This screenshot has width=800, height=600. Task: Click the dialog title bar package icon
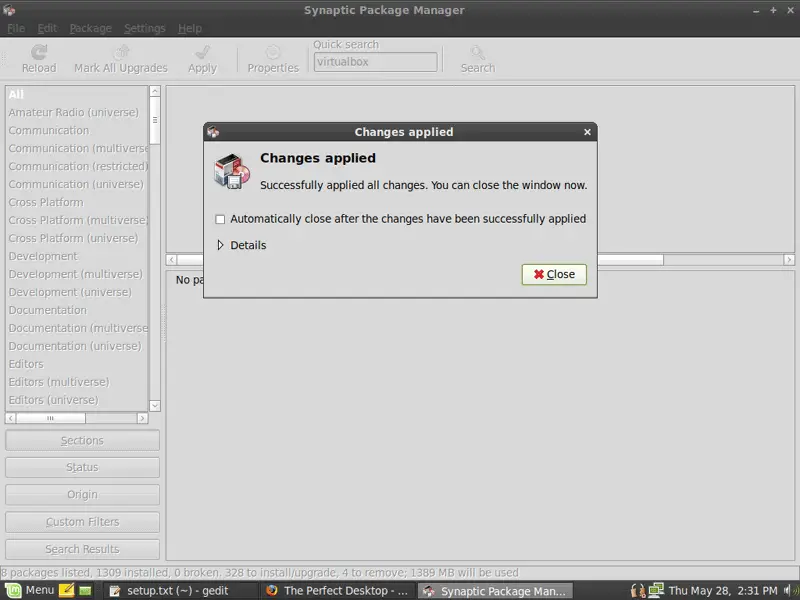[213, 132]
